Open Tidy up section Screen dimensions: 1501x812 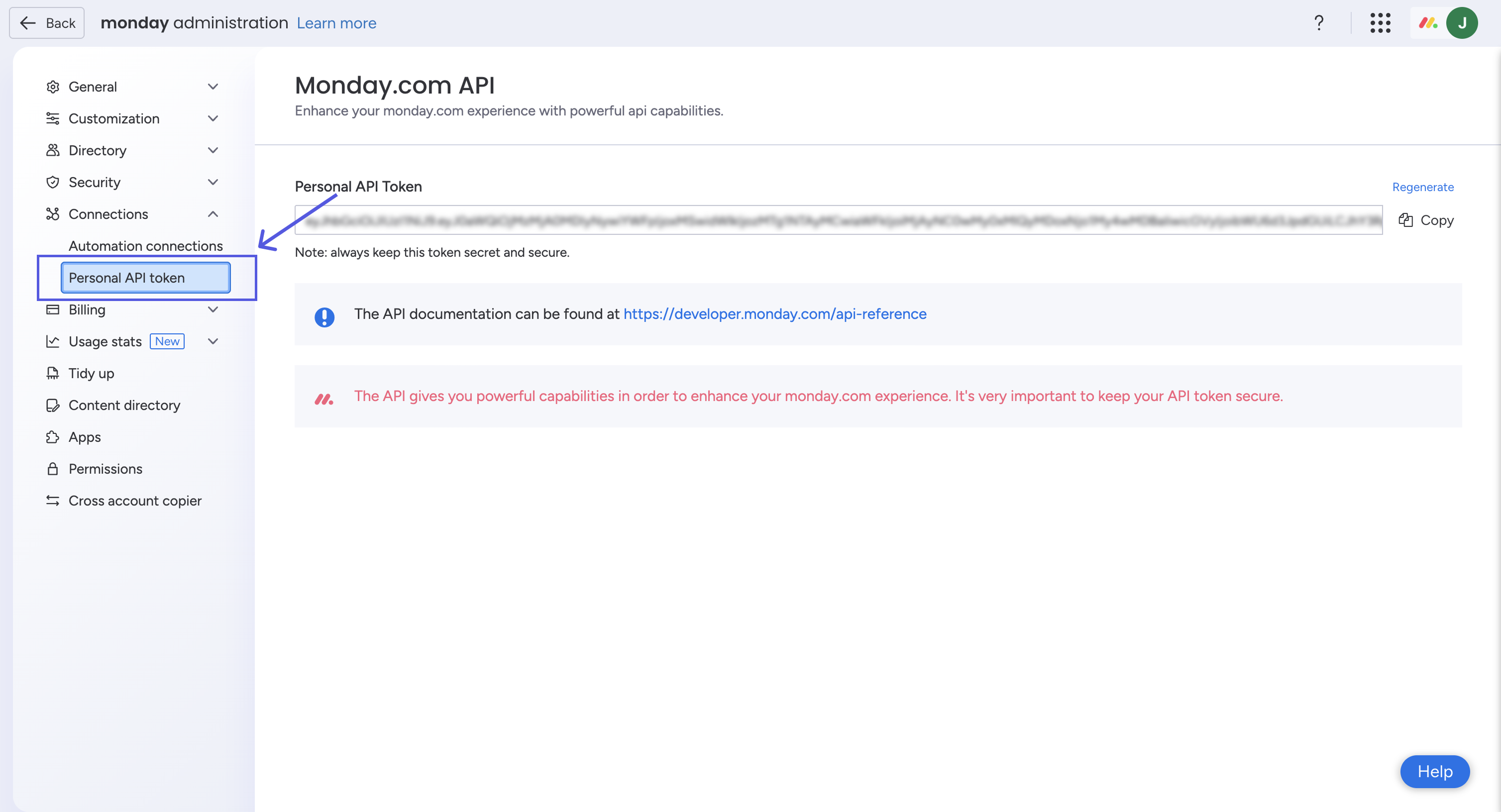91,373
